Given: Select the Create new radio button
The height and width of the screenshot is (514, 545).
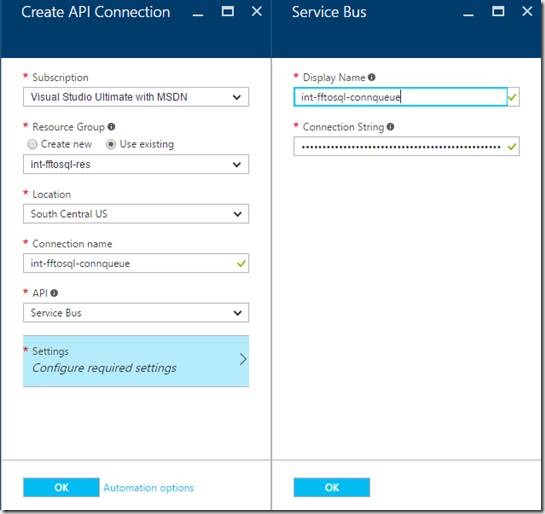Looking at the screenshot, I should pos(32,144).
